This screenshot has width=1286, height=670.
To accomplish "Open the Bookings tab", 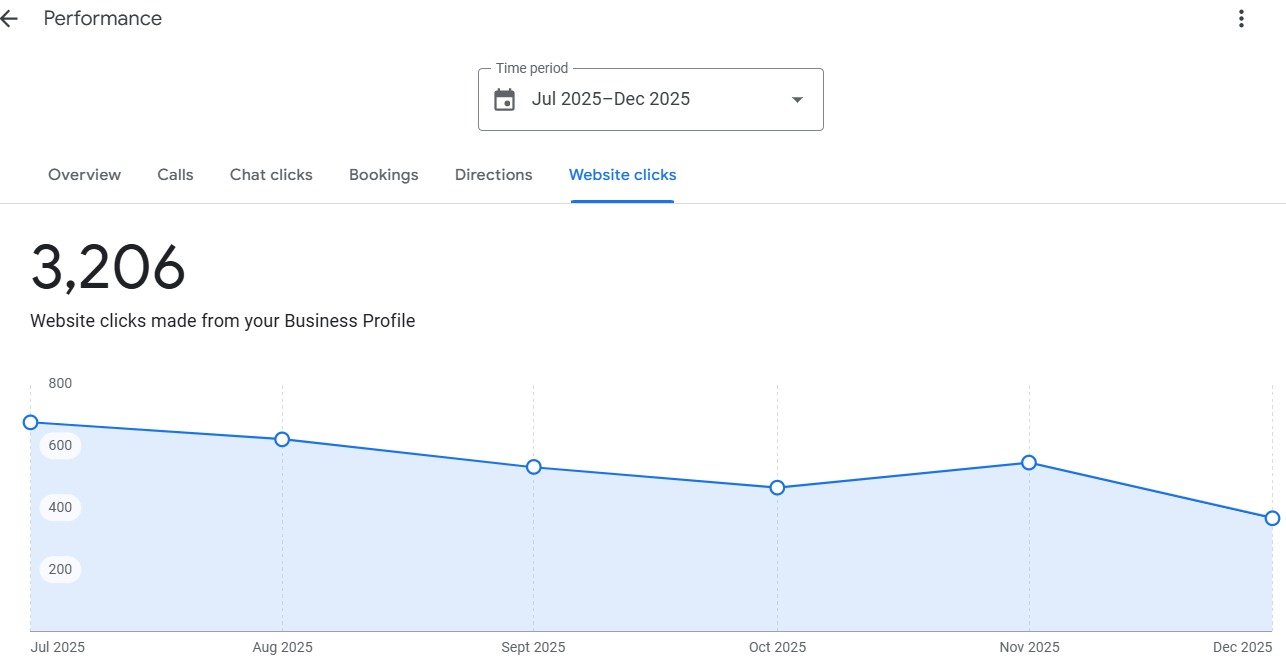I will tap(383, 175).
